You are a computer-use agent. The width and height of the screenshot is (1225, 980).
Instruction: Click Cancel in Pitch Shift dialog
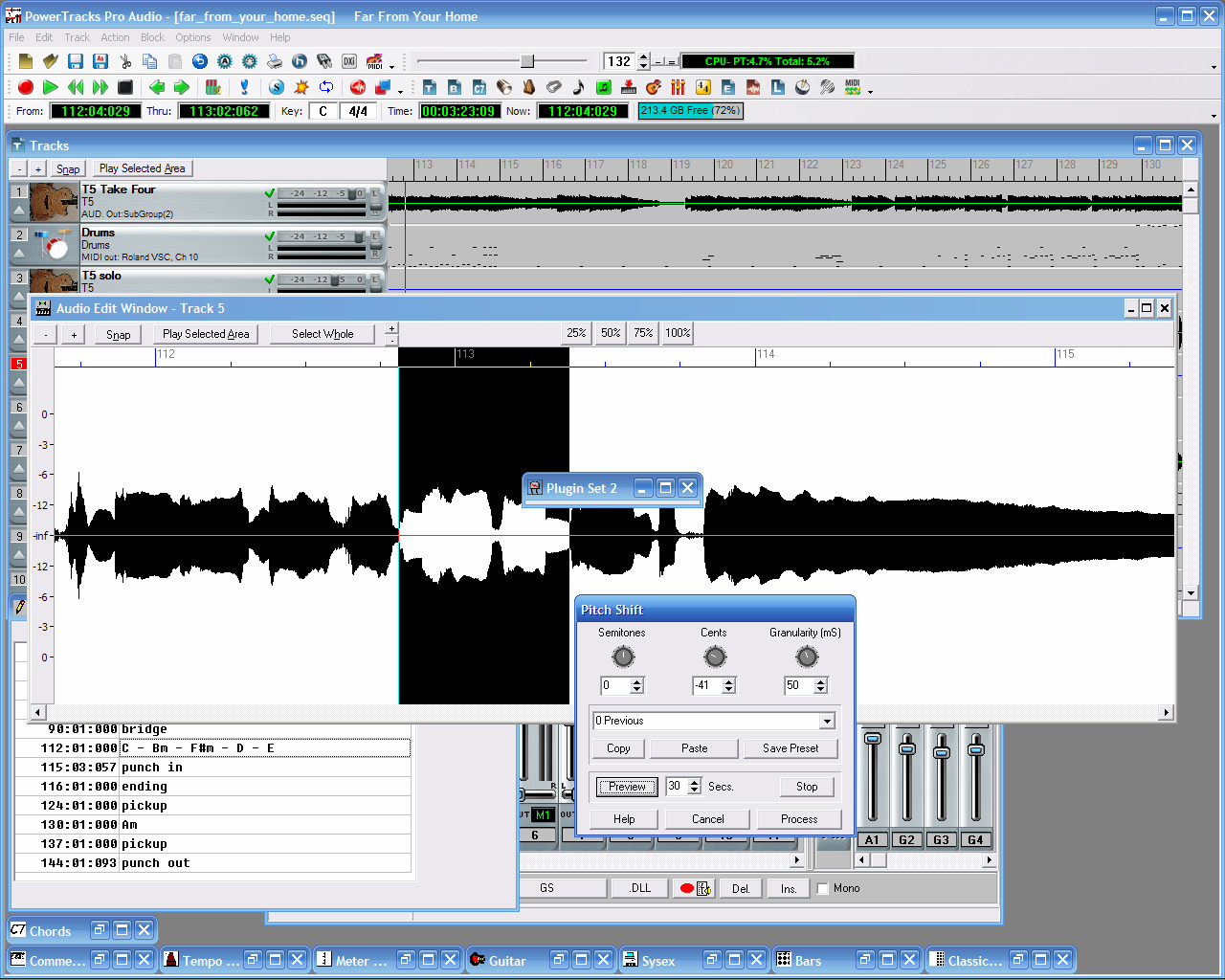click(708, 819)
